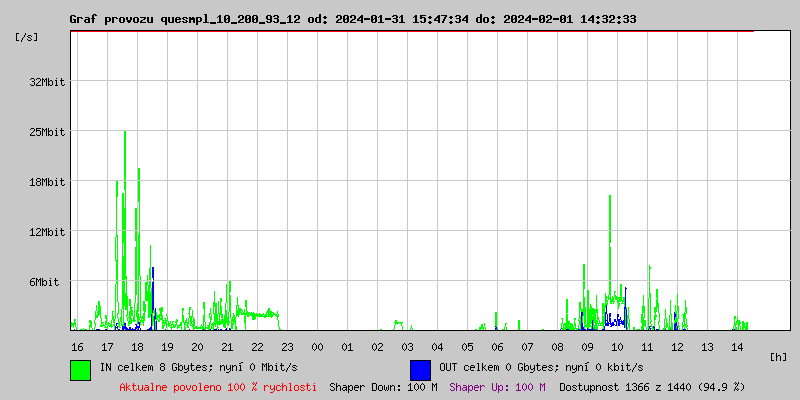Click the 'Shaper Down: 100 M' label

tap(383, 386)
